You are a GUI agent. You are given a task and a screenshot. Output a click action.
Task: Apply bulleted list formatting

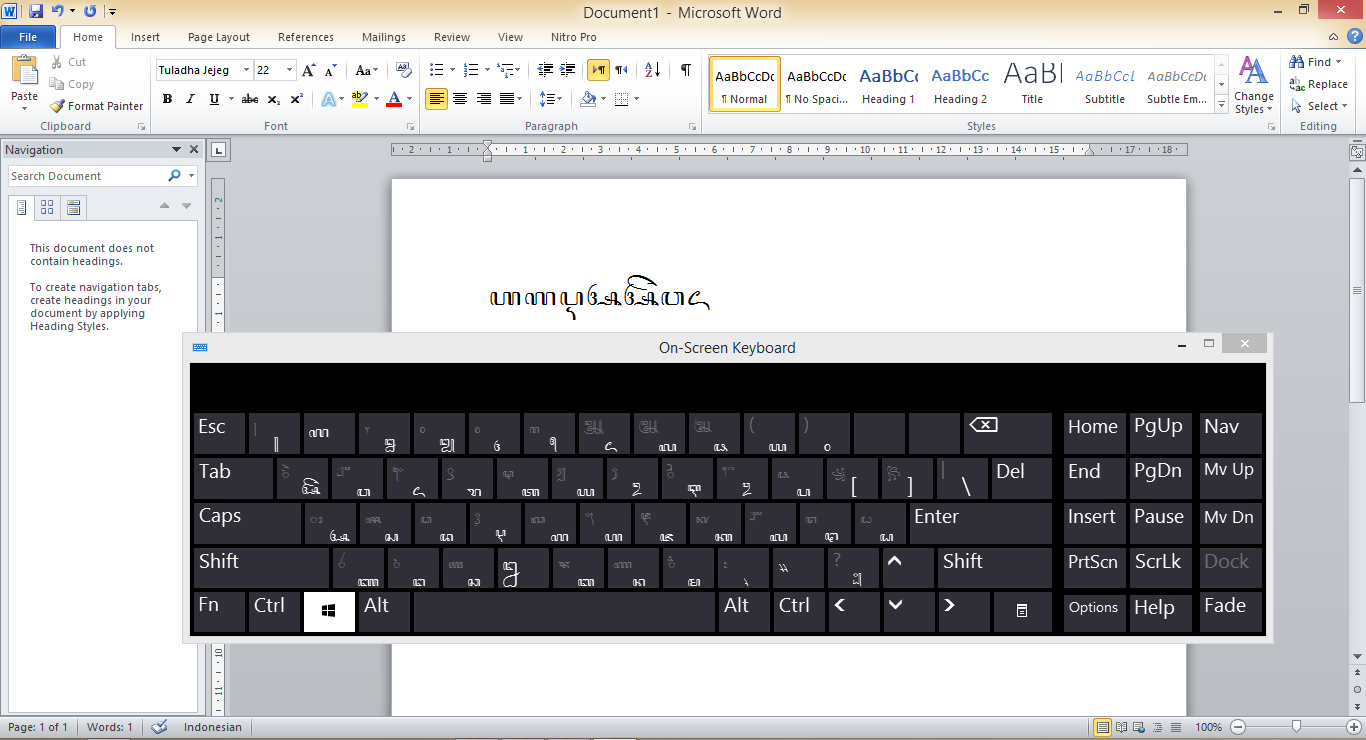[437, 69]
